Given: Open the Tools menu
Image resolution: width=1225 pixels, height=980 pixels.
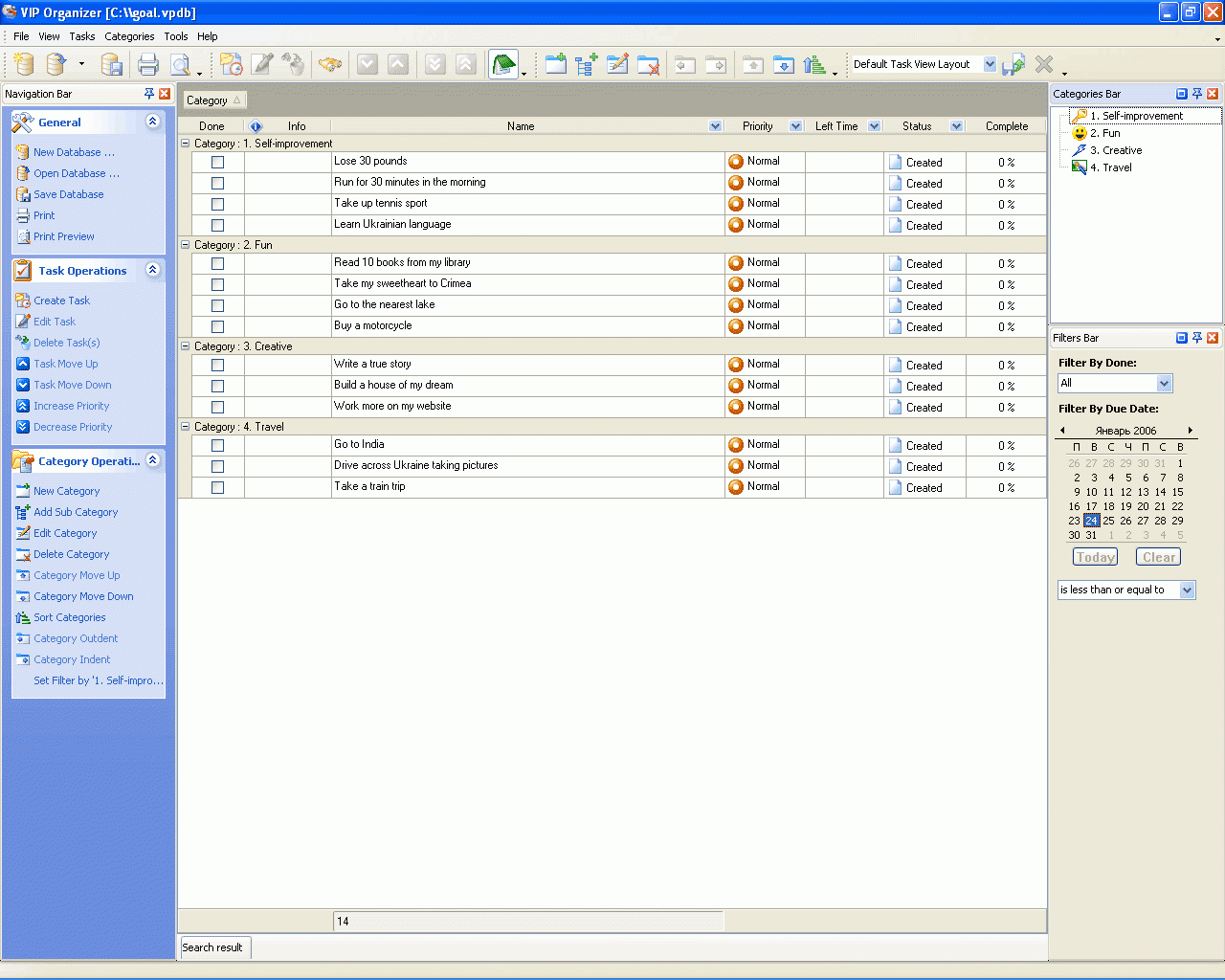Looking at the screenshot, I should pos(176,36).
